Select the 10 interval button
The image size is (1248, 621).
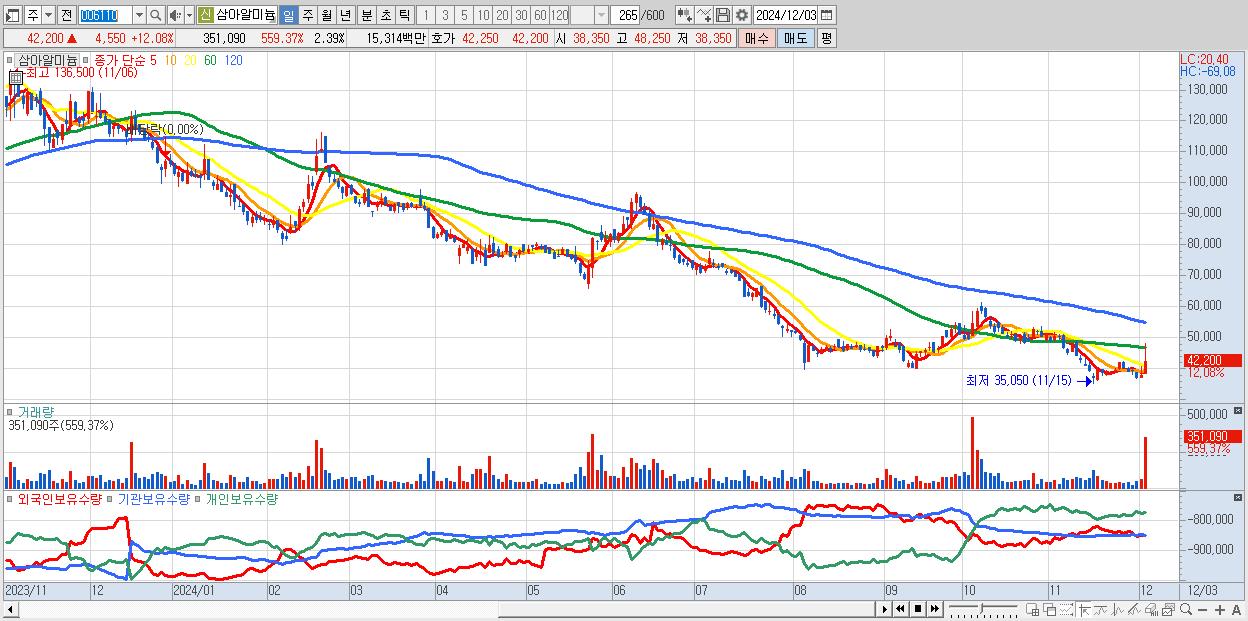(x=483, y=15)
